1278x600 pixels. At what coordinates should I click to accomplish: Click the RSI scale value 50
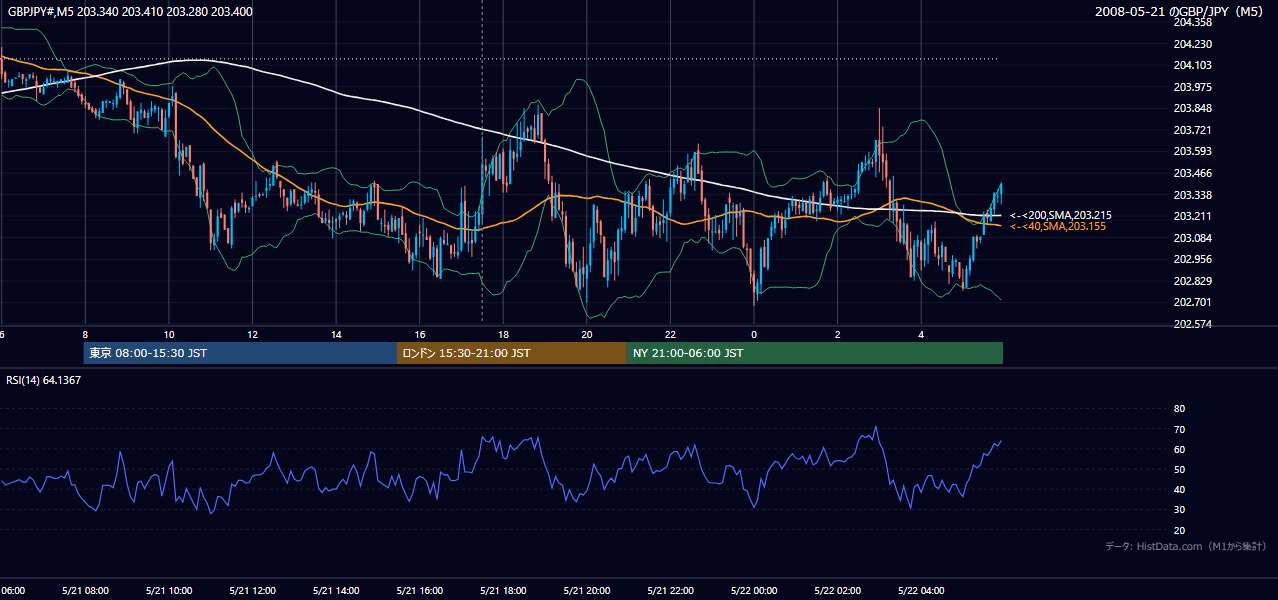[1179, 469]
